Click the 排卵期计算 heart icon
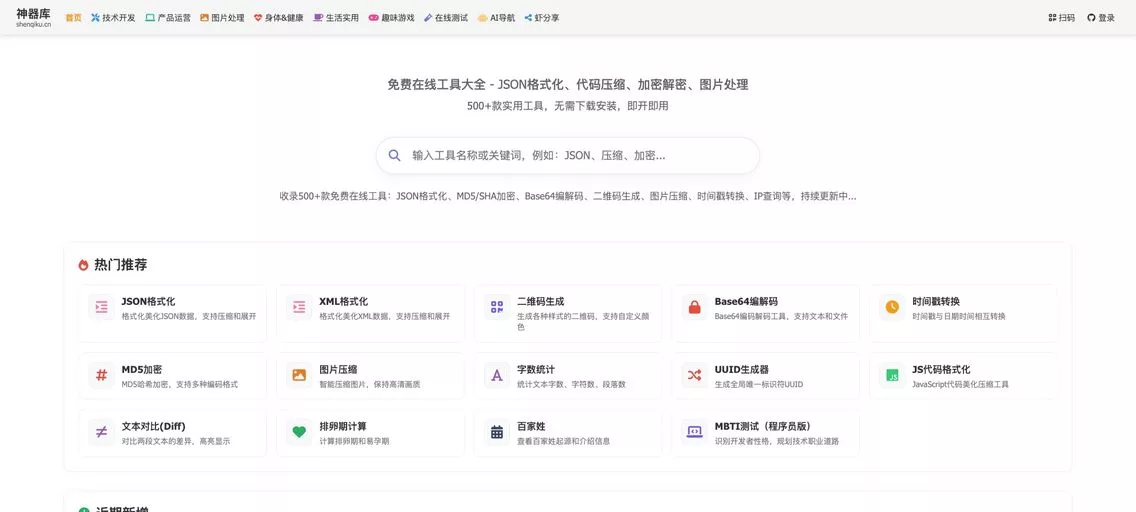 pyautogui.click(x=299, y=432)
